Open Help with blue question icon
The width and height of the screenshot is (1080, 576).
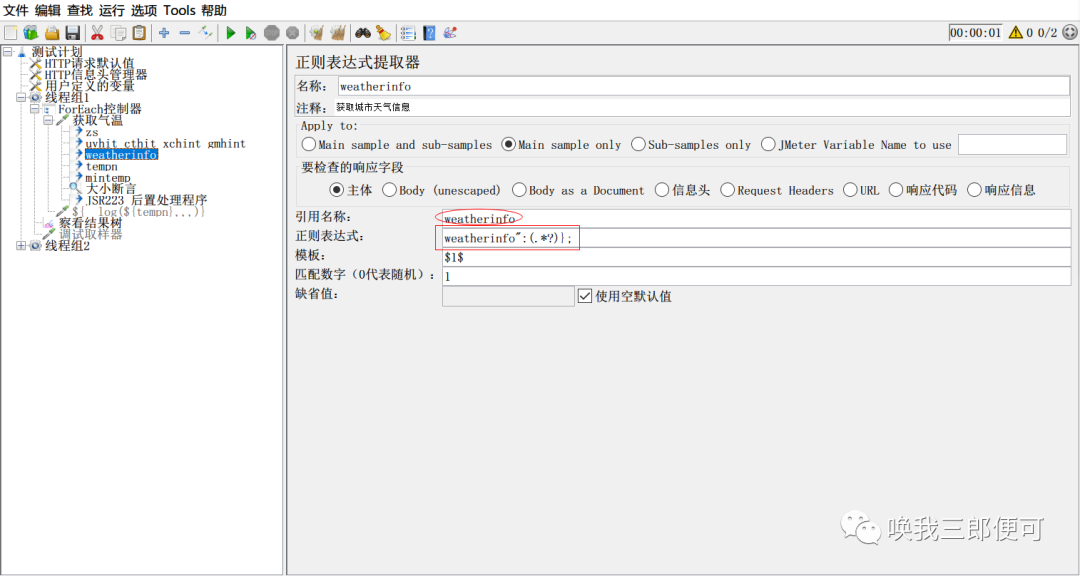(x=429, y=32)
